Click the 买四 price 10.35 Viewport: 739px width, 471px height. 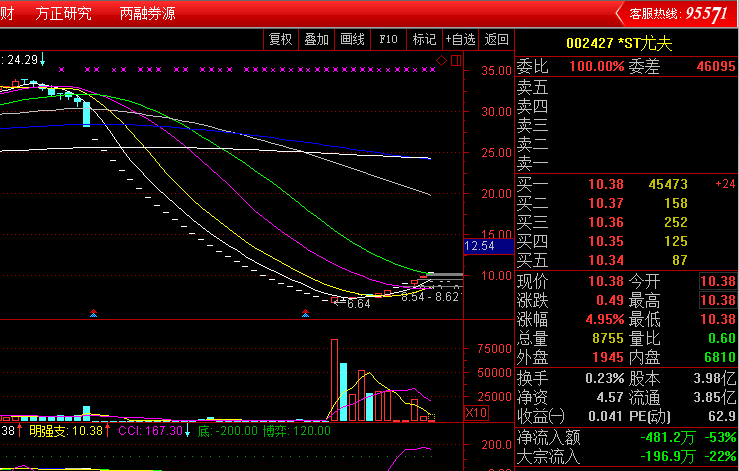coord(606,241)
